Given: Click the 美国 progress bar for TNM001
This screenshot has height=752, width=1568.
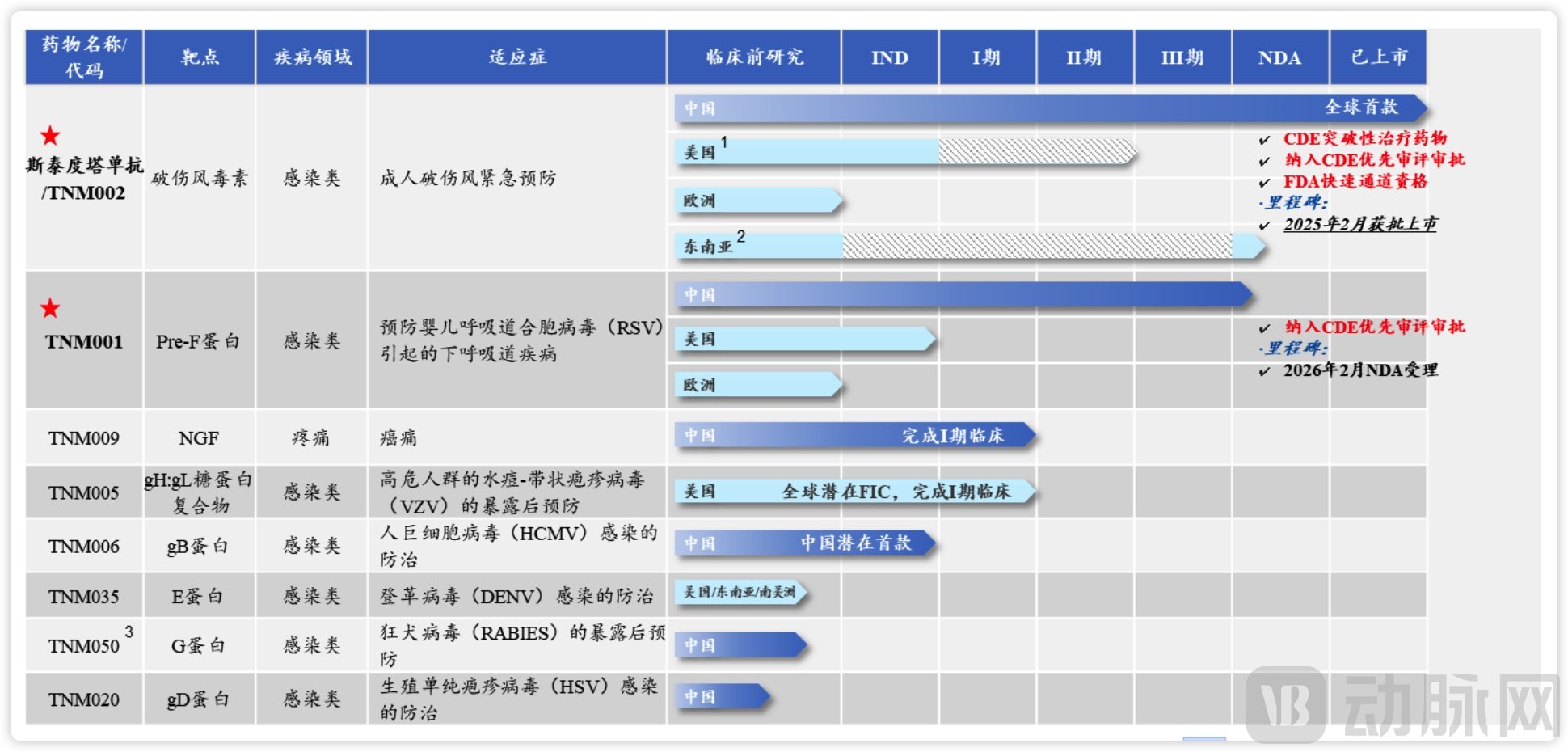Looking at the screenshot, I should point(805,339).
